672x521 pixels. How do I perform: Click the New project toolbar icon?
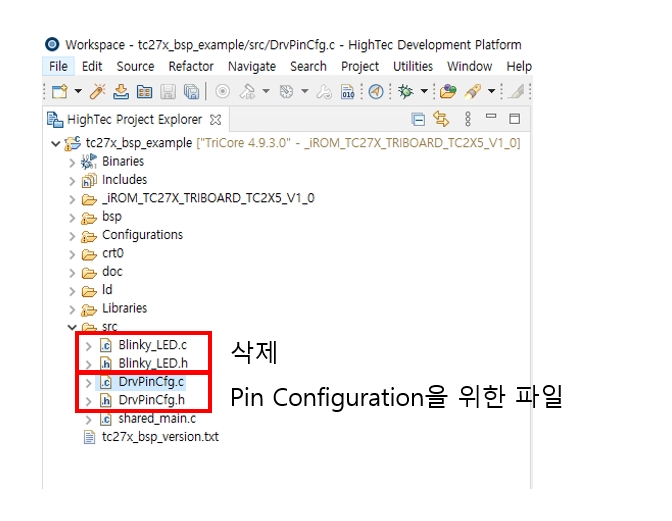click(60, 91)
